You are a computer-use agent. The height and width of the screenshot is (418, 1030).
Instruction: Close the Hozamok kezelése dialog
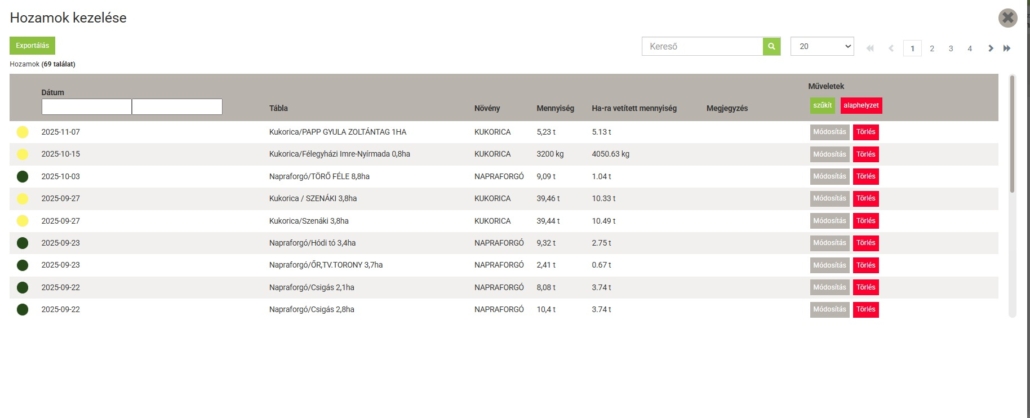click(1008, 18)
